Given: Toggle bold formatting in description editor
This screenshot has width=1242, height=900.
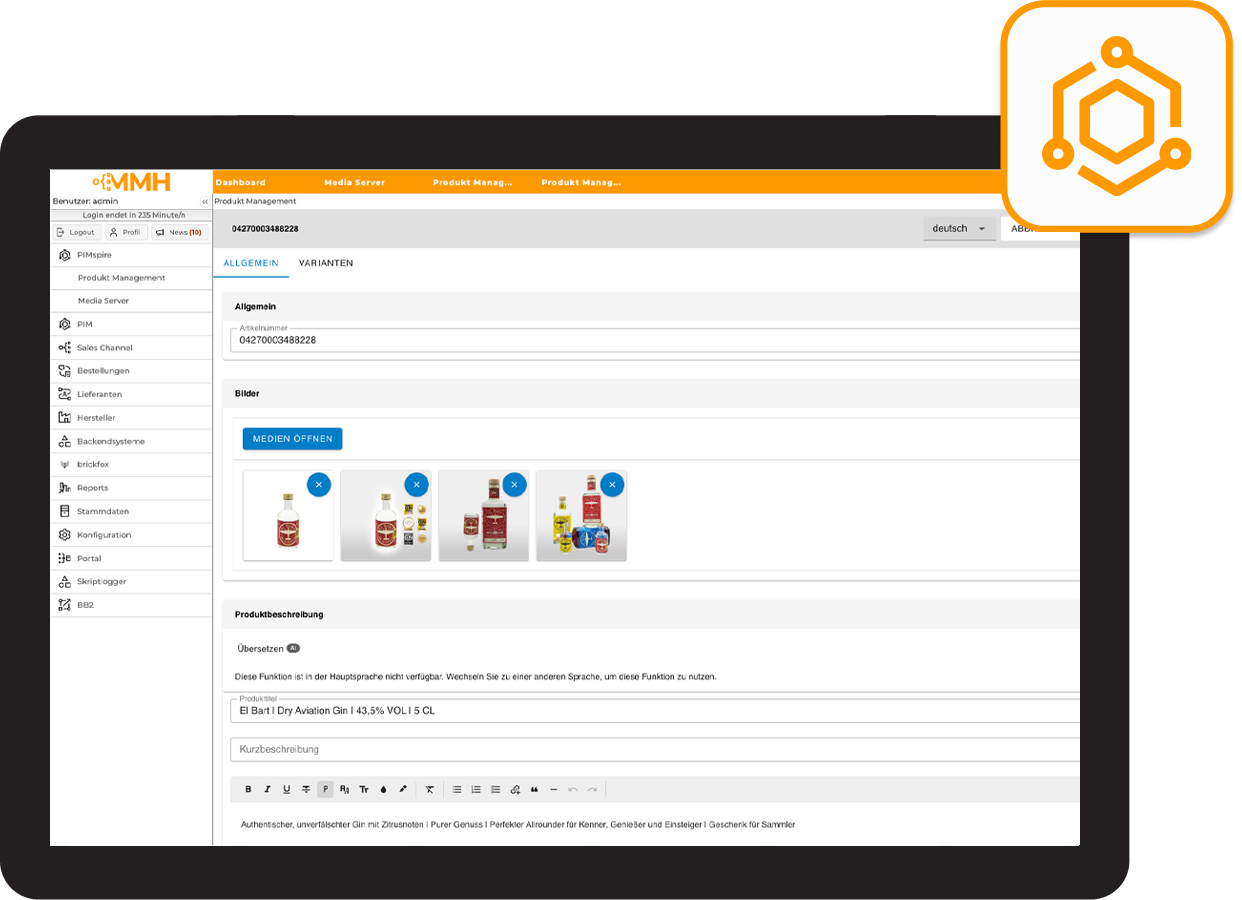Looking at the screenshot, I should pyautogui.click(x=248, y=790).
